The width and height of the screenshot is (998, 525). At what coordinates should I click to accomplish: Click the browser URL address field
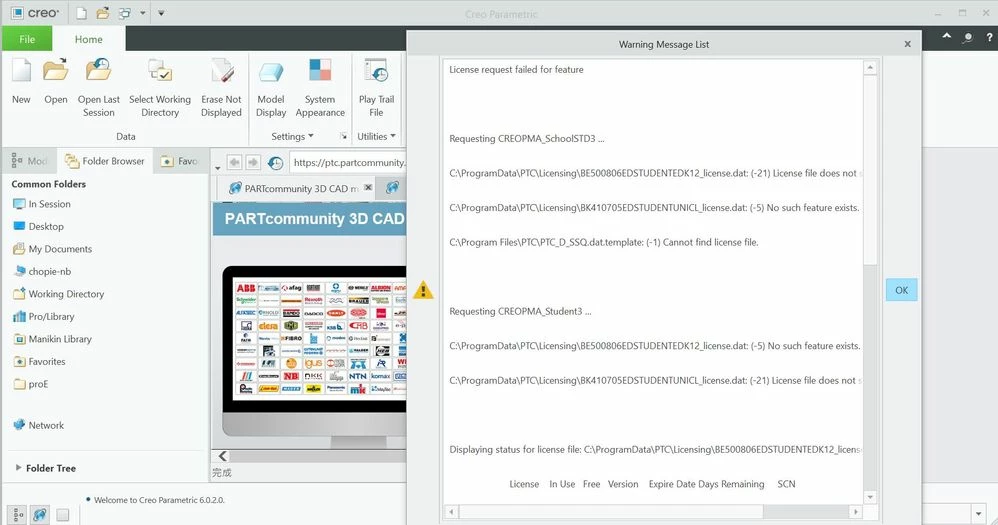(x=348, y=163)
